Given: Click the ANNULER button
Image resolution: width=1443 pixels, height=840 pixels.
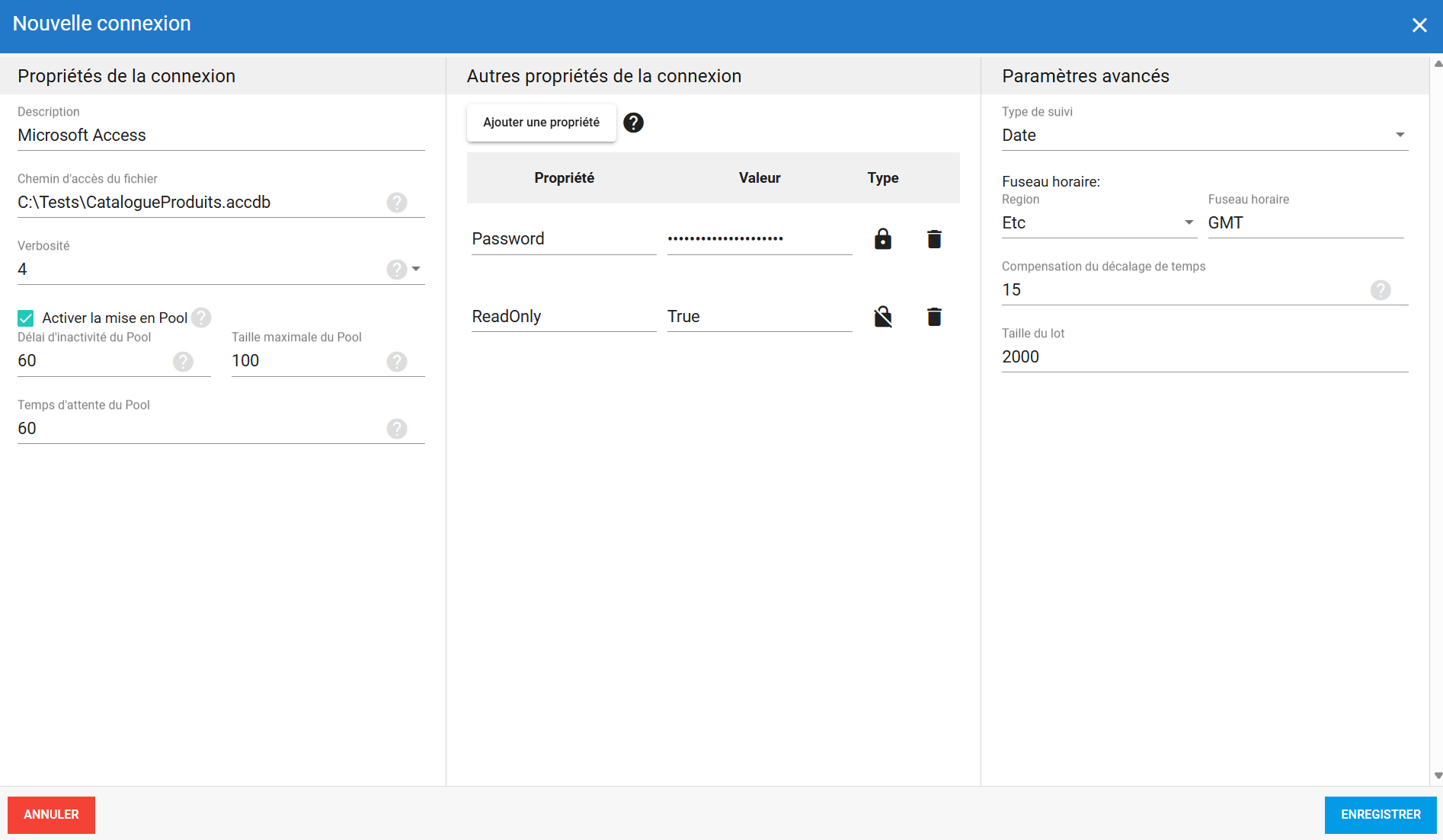Looking at the screenshot, I should point(51,815).
